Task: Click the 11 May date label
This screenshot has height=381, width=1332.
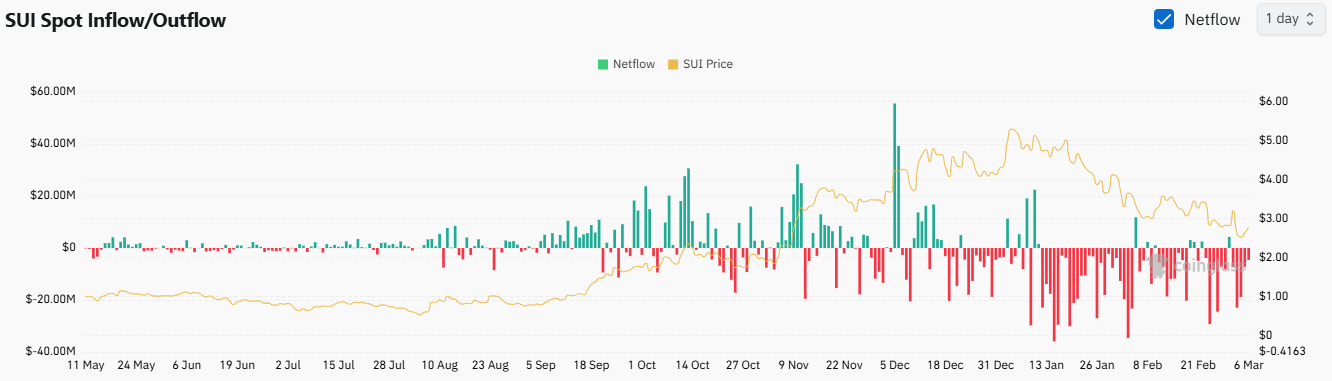Action: pos(85,366)
